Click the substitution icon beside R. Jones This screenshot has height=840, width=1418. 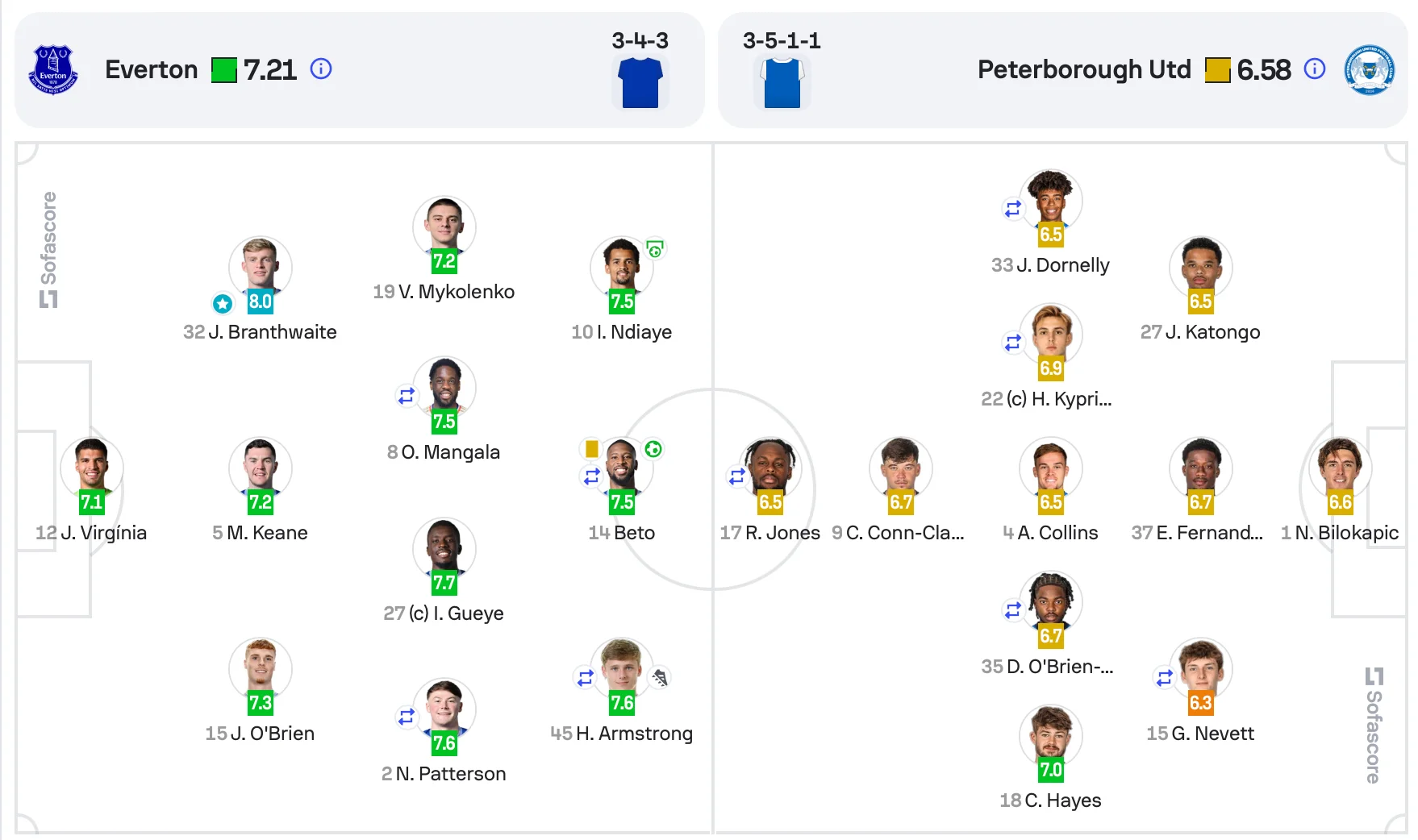tap(737, 476)
